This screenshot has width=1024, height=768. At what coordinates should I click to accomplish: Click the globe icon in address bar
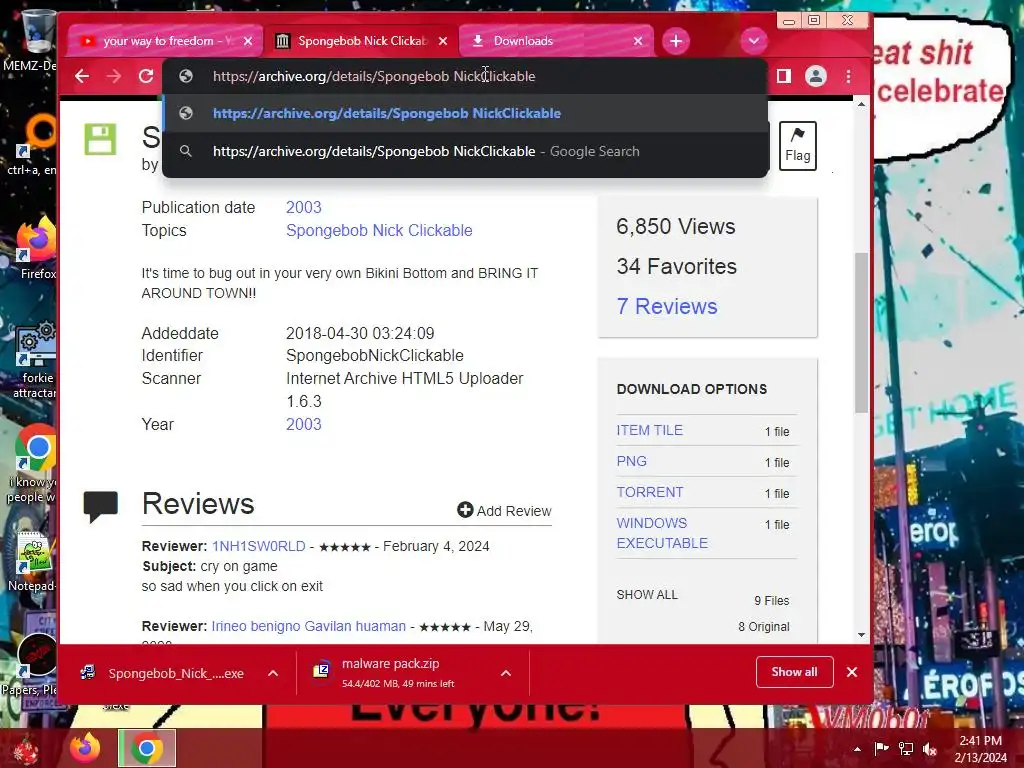(186, 76)
